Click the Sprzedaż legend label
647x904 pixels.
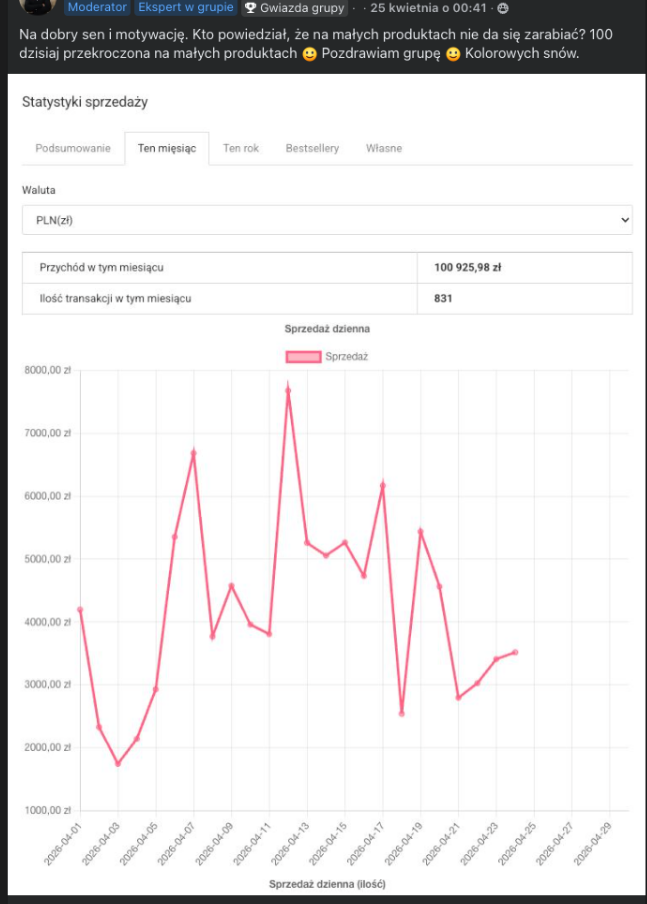tap(347, 357)
